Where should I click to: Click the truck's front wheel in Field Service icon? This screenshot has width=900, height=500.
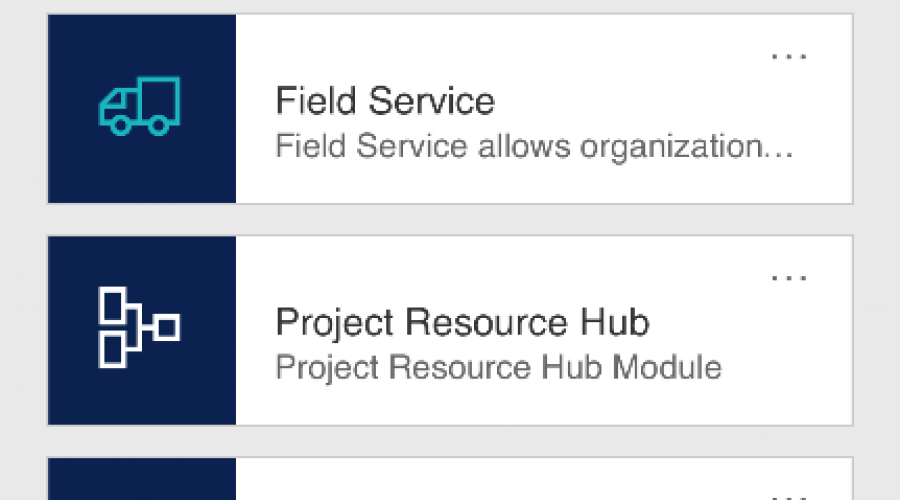click(x=120, y=125)
